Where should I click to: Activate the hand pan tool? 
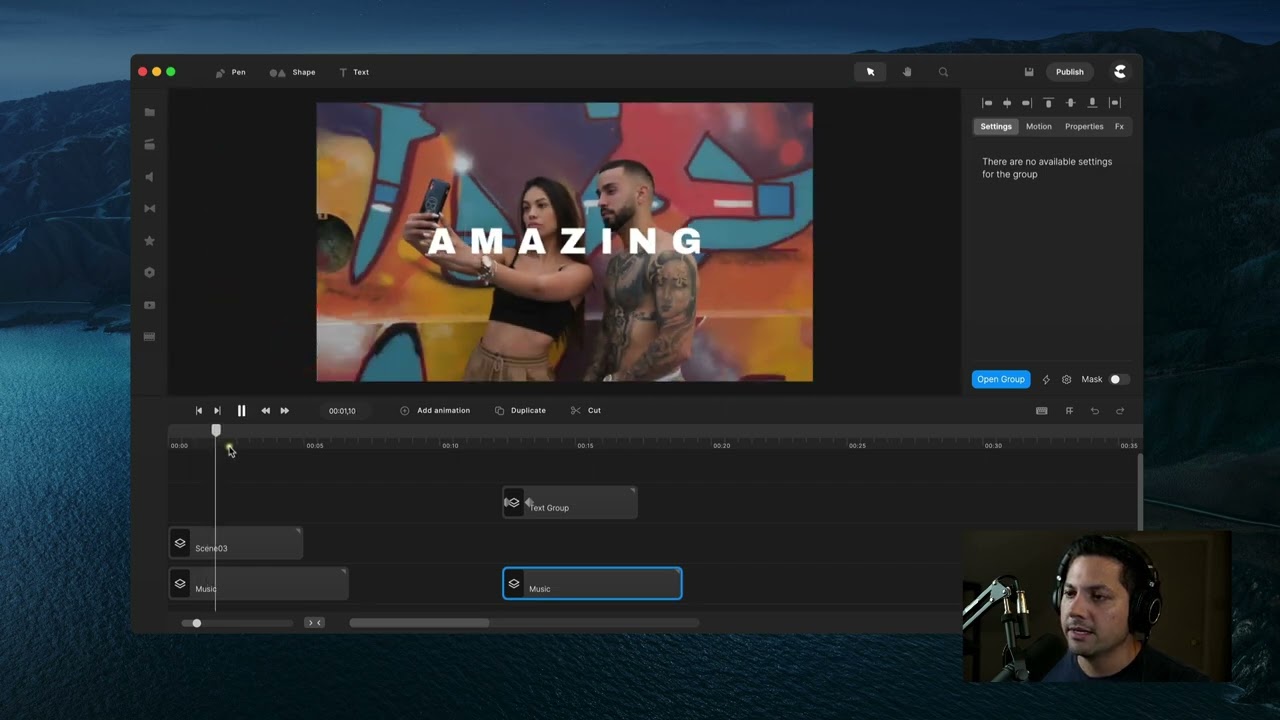(x=907, y=72)
